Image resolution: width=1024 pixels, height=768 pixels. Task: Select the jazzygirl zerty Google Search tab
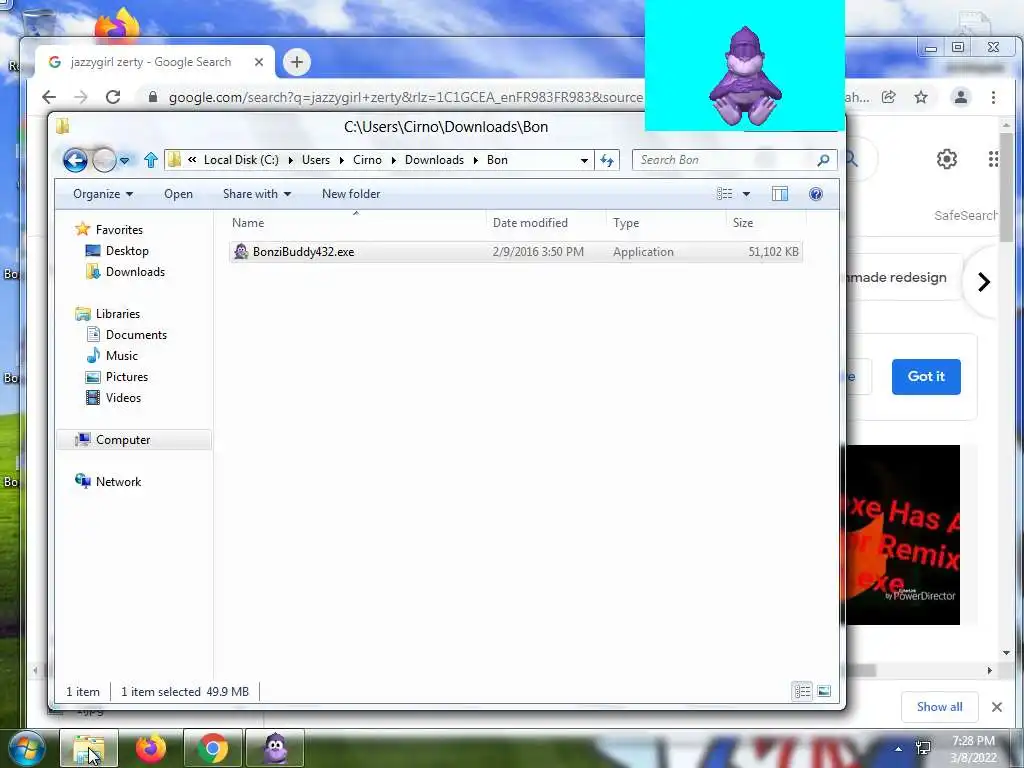tap(150, 62)
